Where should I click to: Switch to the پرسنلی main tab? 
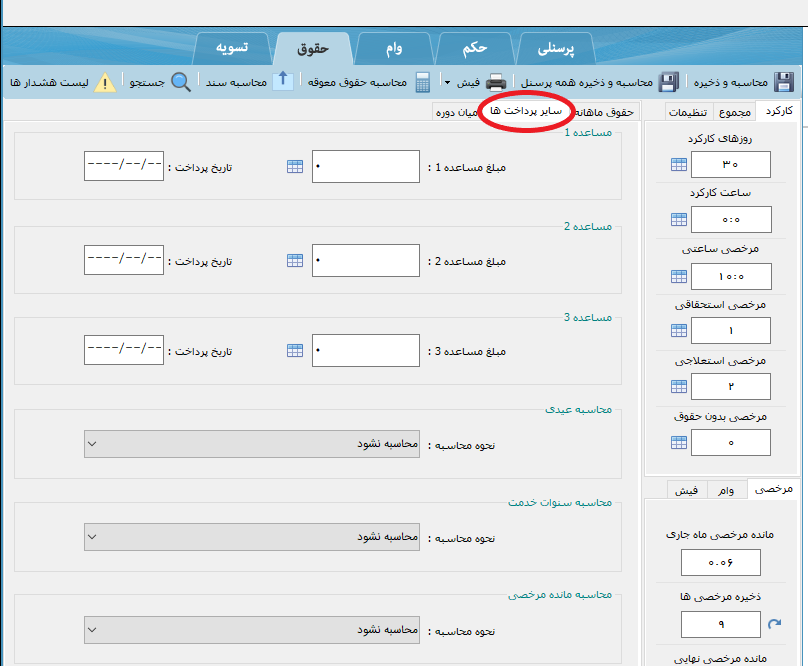point(557,47)
